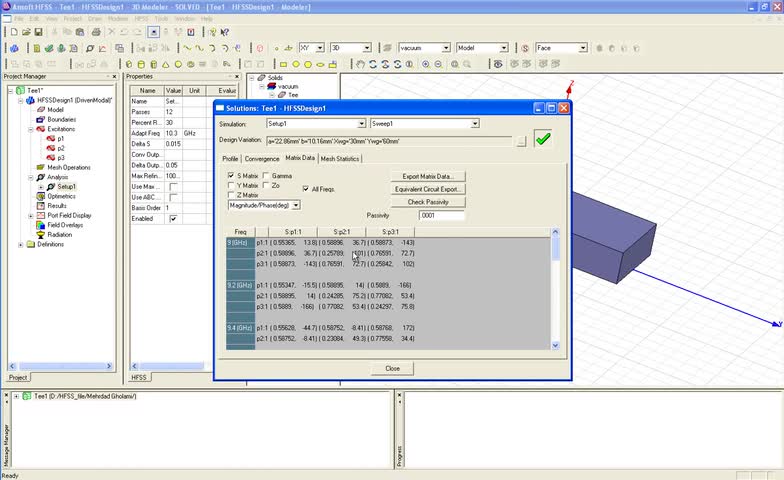Switch to the Convergence tab
The image size is (784, 480).
[262, 158]
